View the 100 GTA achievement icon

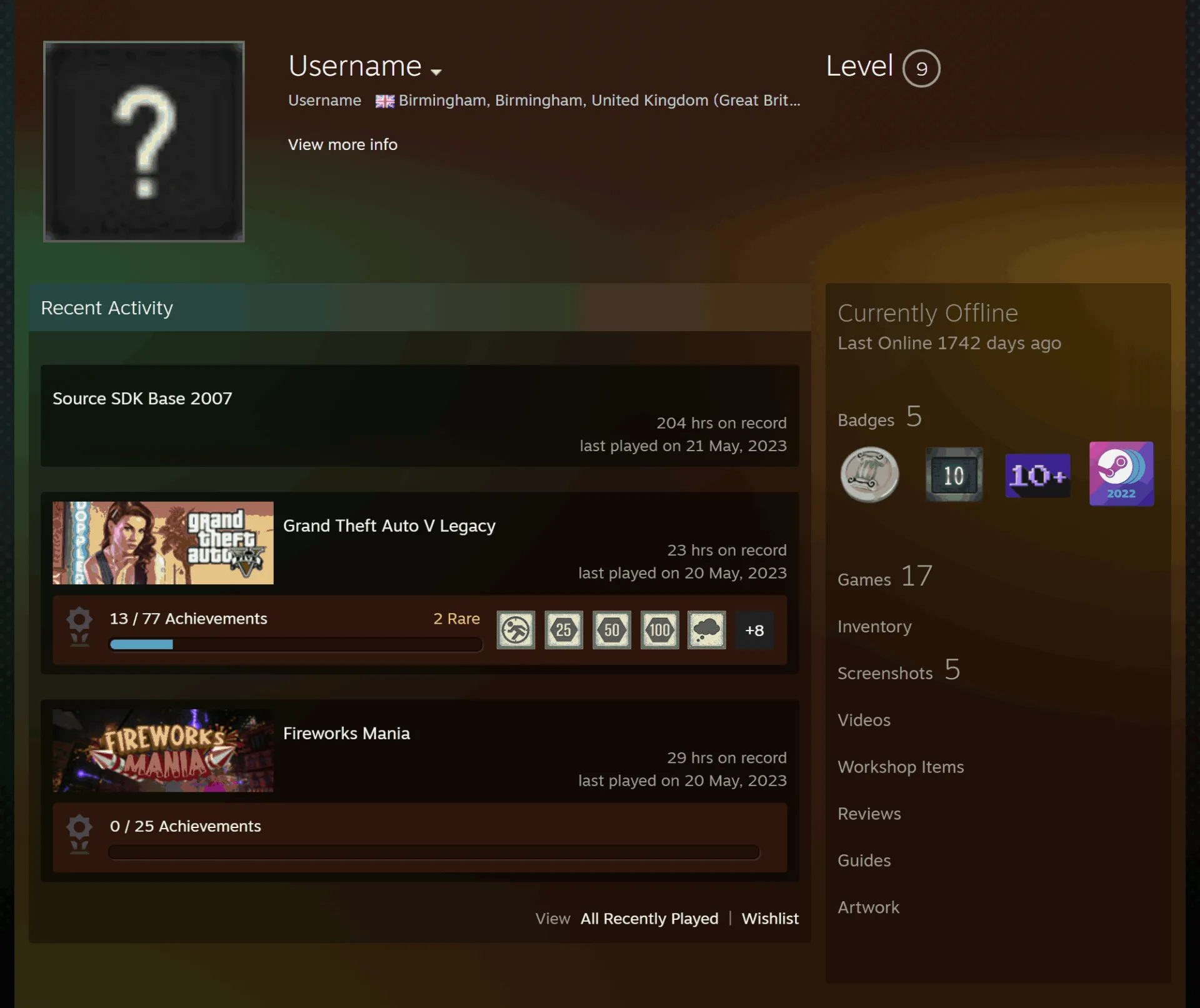659,630
